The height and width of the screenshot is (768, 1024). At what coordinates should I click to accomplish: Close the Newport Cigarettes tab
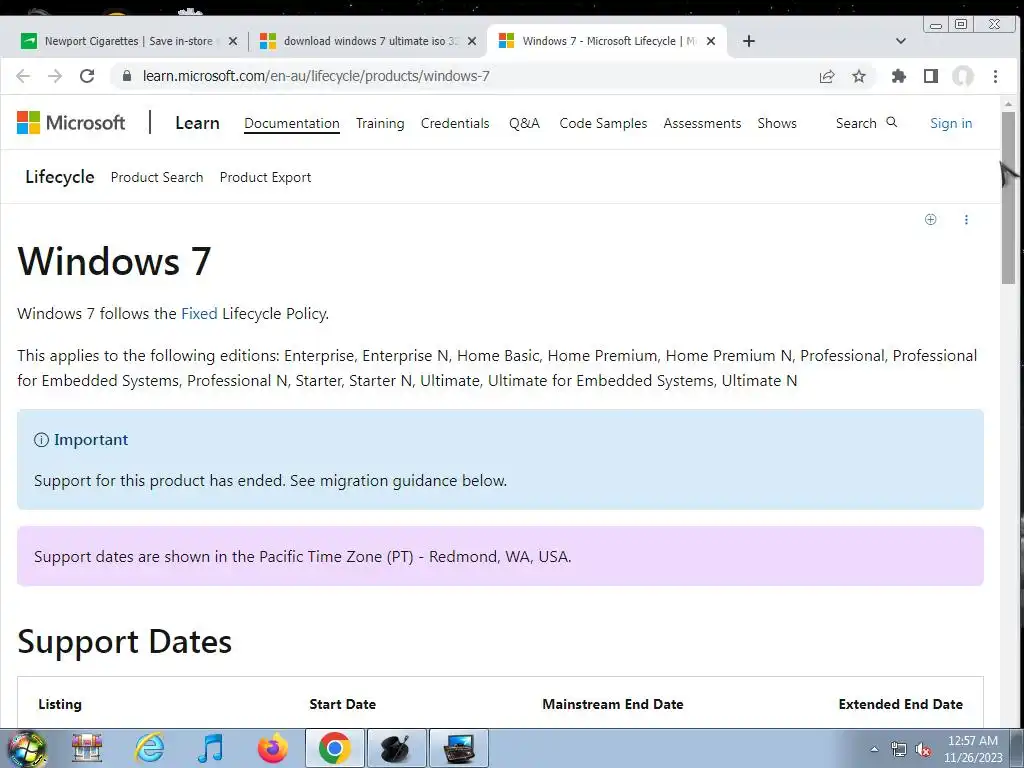tap(233, 41)
